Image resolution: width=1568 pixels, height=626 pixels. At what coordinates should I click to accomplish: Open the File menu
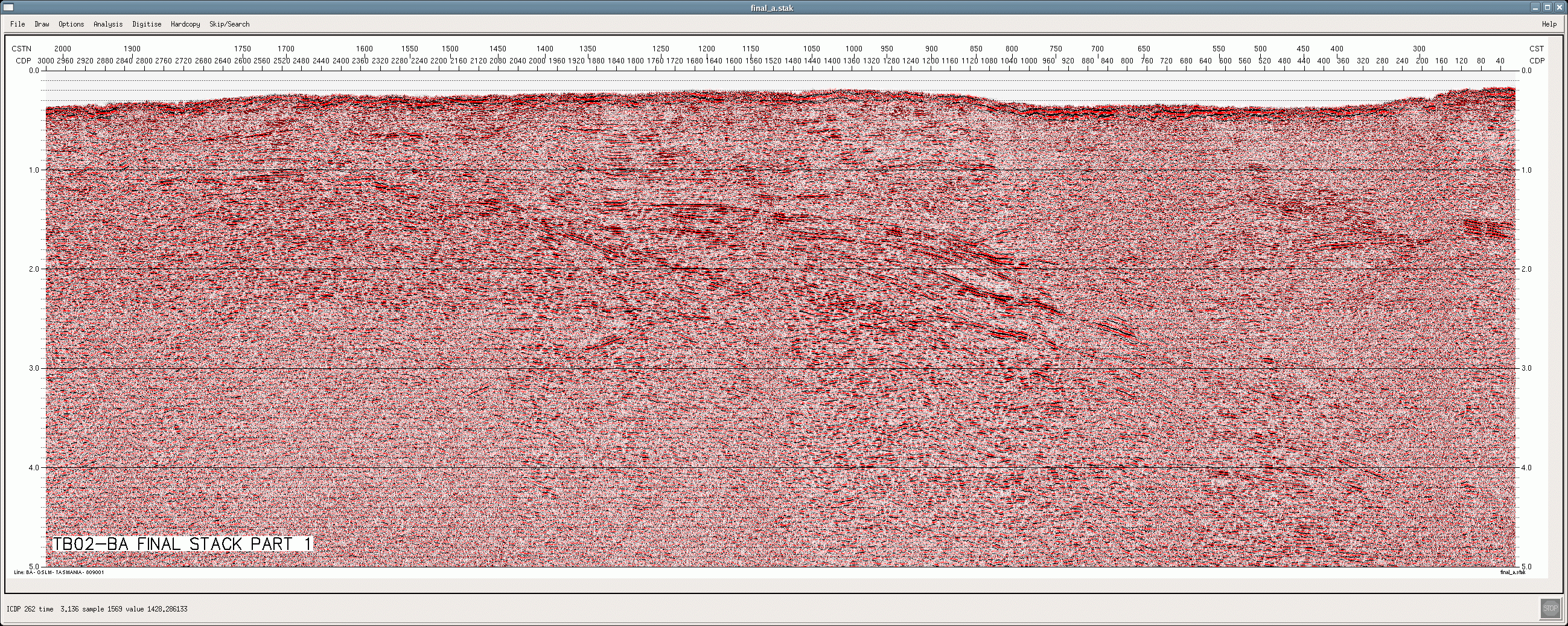18,24
